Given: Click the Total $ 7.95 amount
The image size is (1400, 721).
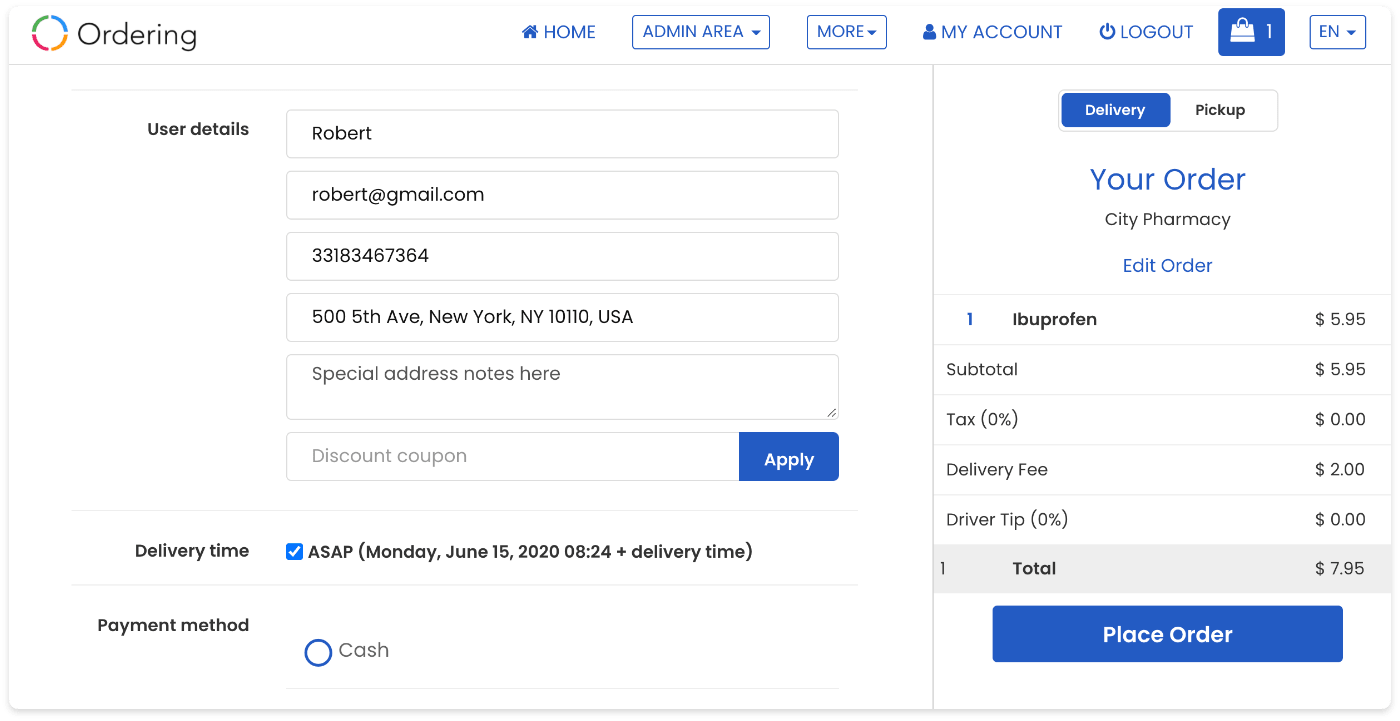Looking at the screenshot, I should 1340,568.
